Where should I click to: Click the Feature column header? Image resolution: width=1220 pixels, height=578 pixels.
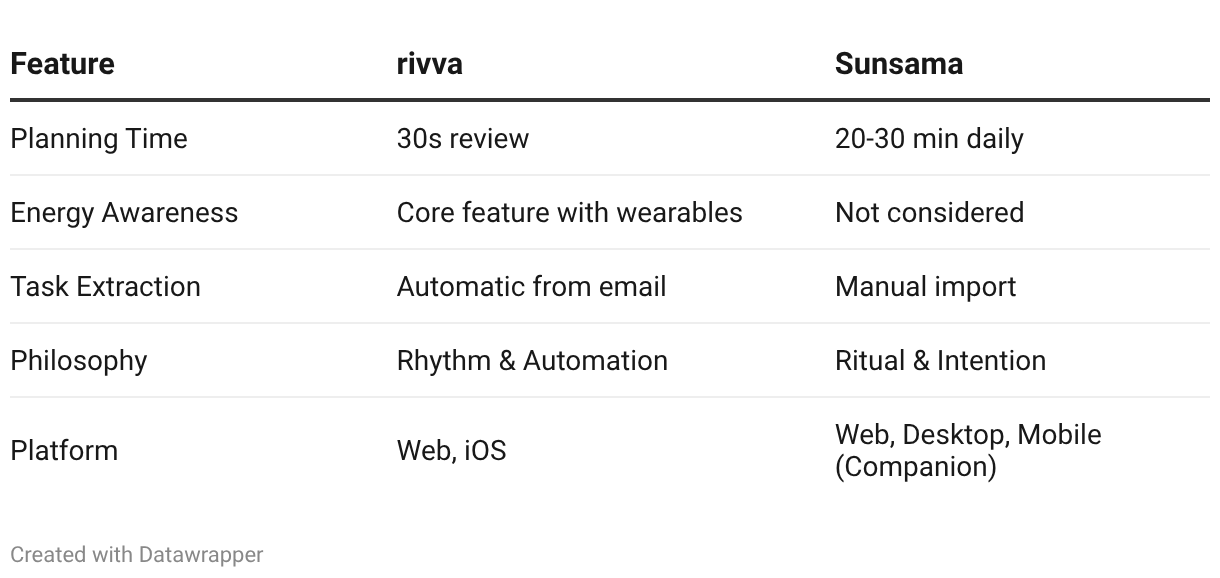[62, 64]
